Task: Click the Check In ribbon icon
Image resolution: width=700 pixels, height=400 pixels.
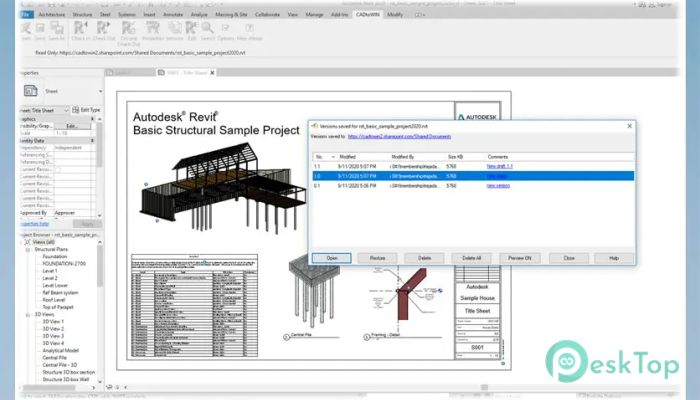Action: pos(81,28)
